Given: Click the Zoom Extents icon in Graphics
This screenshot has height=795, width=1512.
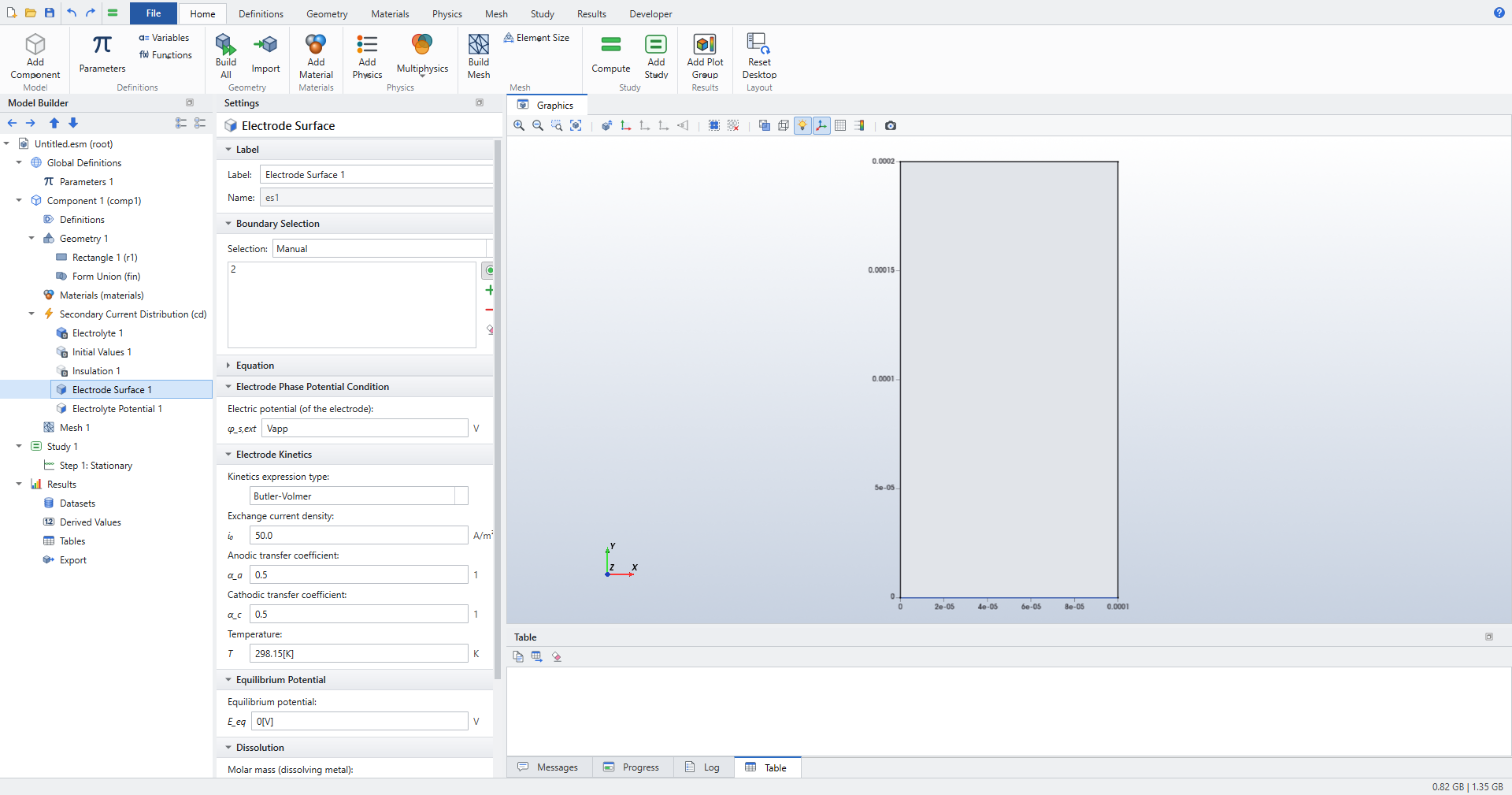Looking at the screenshot, I should (x=576, y=125).
